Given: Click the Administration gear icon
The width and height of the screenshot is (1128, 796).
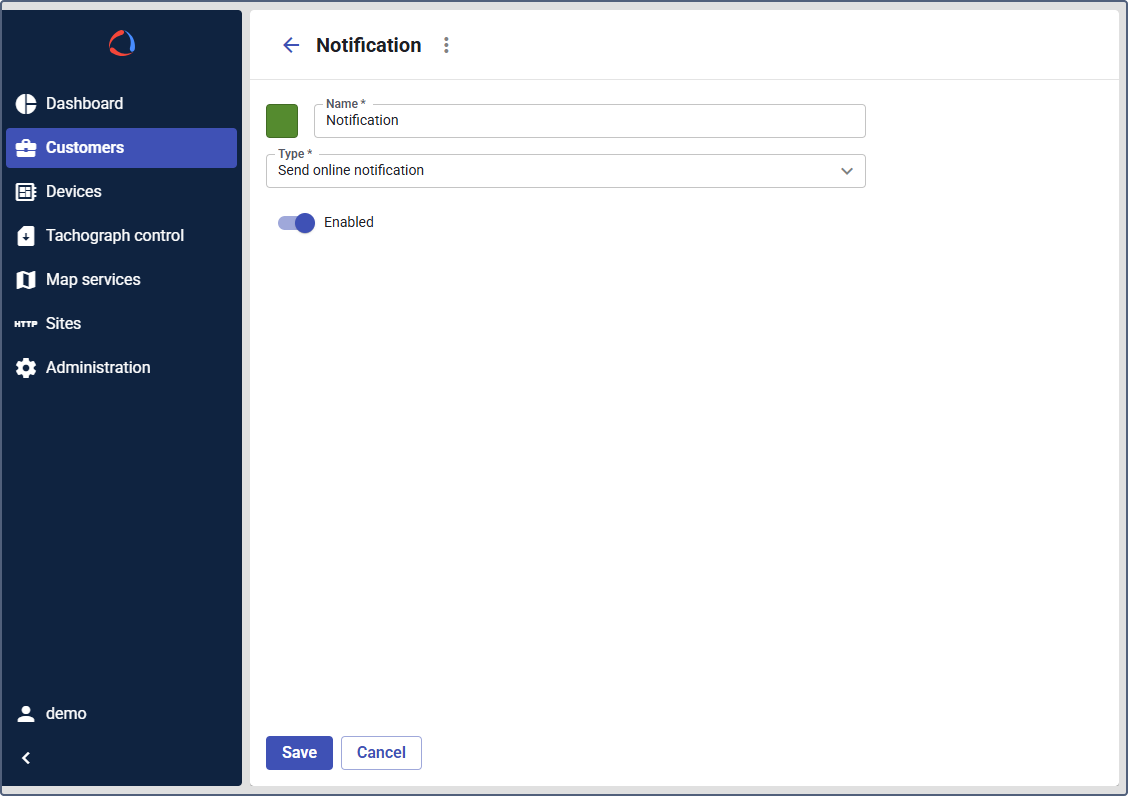Looking at the screenshot, I should 26,368.
